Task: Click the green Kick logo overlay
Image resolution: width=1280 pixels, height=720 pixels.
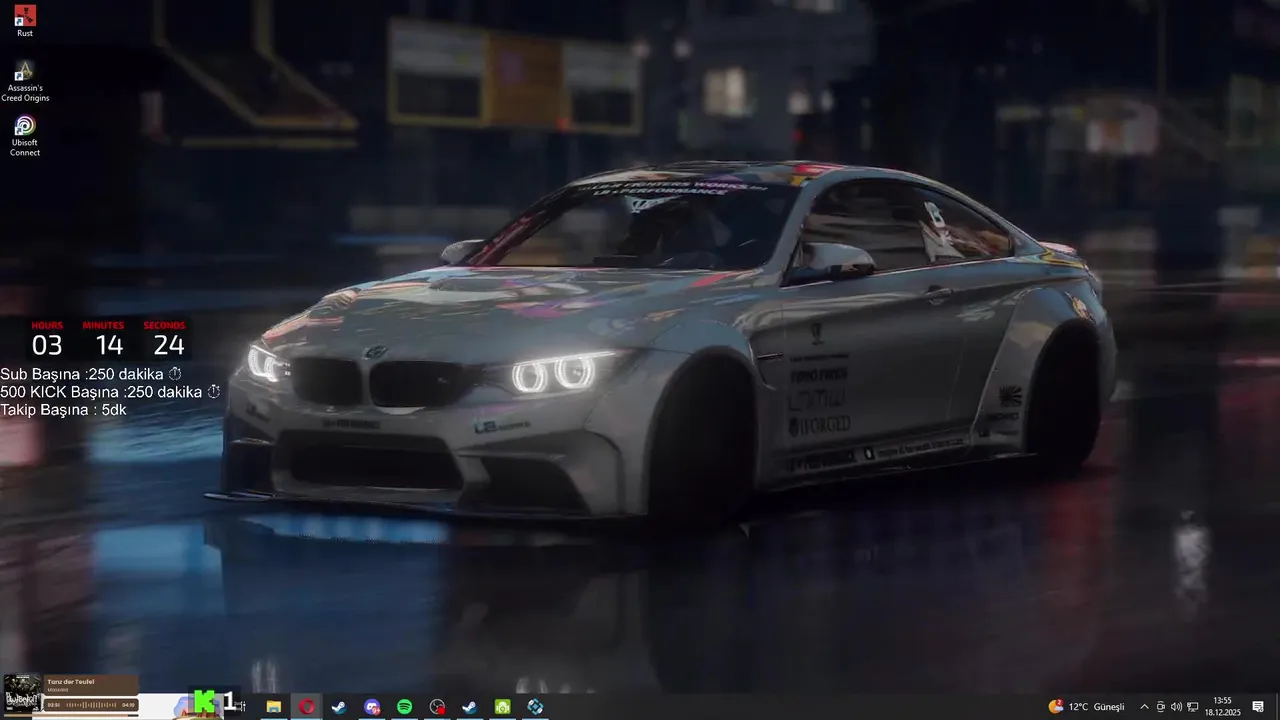Action: [204, 702]
